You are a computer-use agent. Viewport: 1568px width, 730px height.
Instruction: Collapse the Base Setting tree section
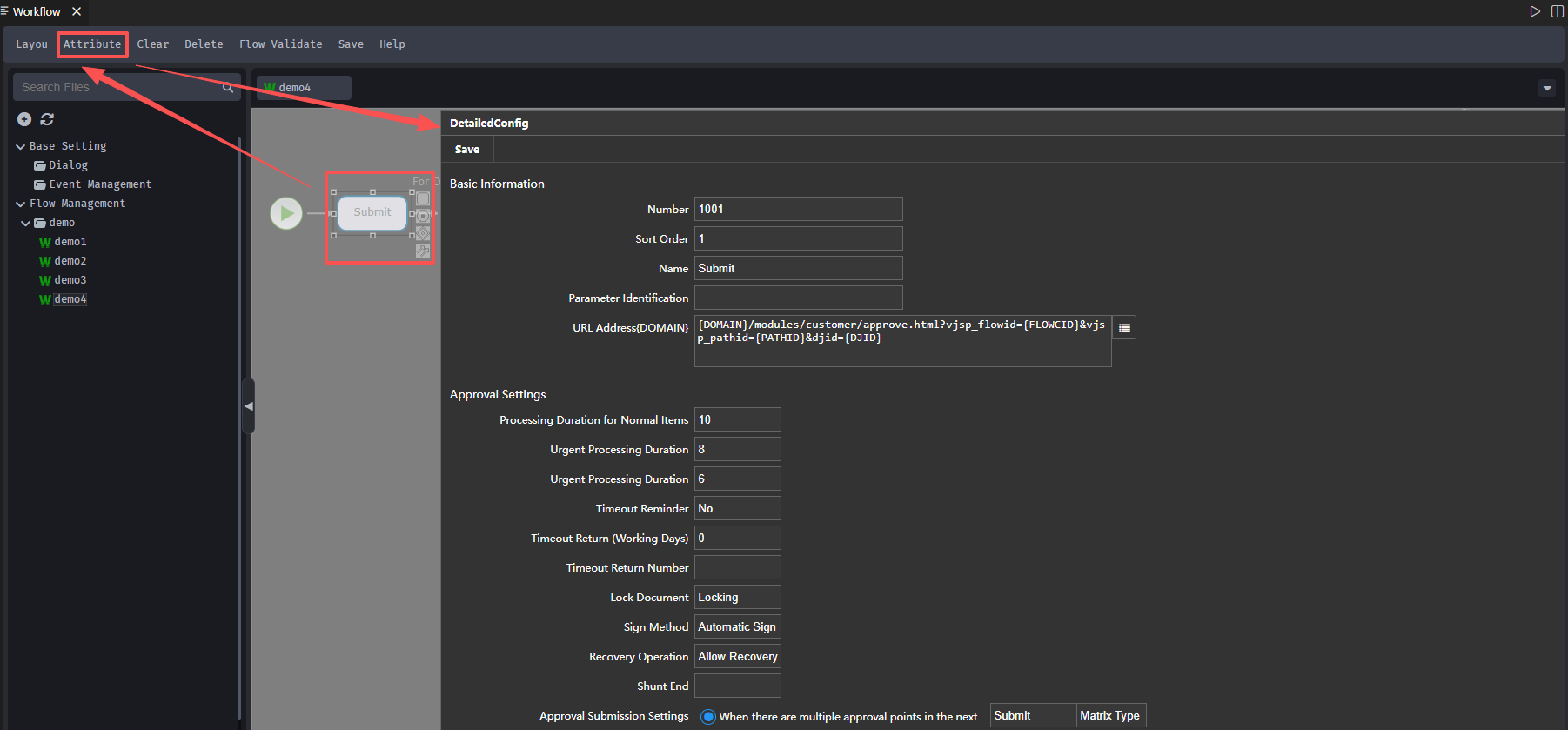[20, 146]
